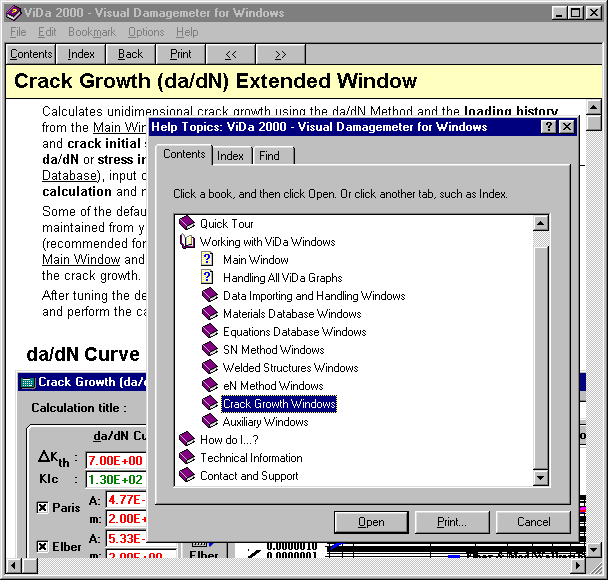Click the eN Method Windows book icon
Screen dimensions: 608x580
[210, 385]
